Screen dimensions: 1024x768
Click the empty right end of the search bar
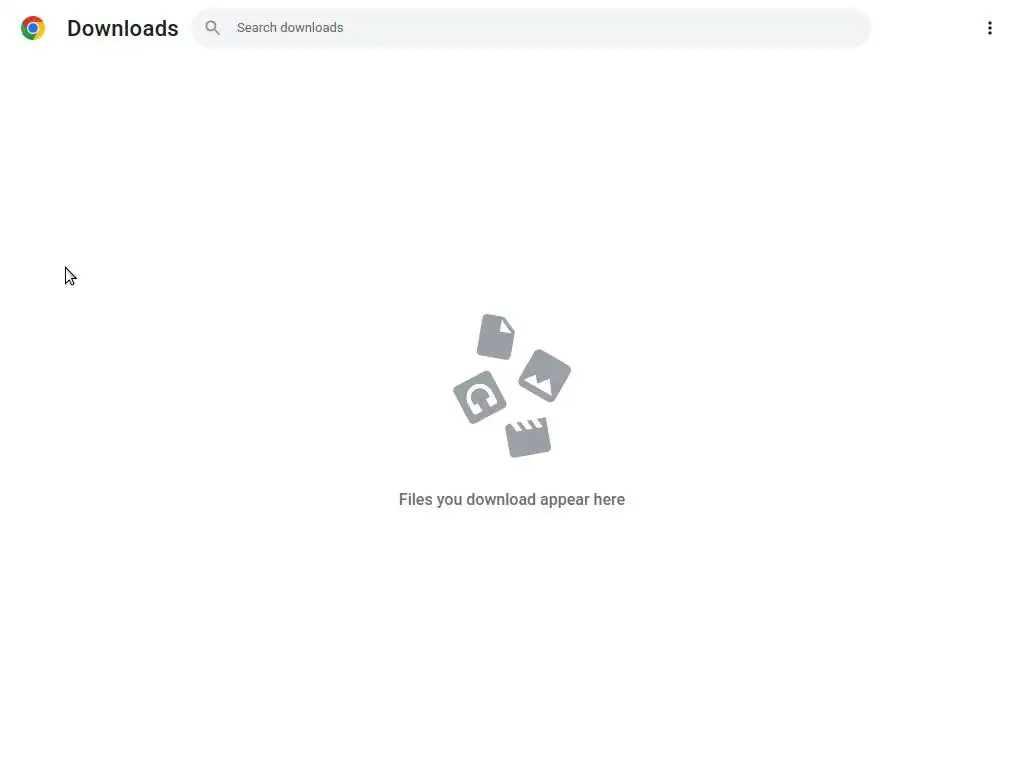tap(816, 27)
